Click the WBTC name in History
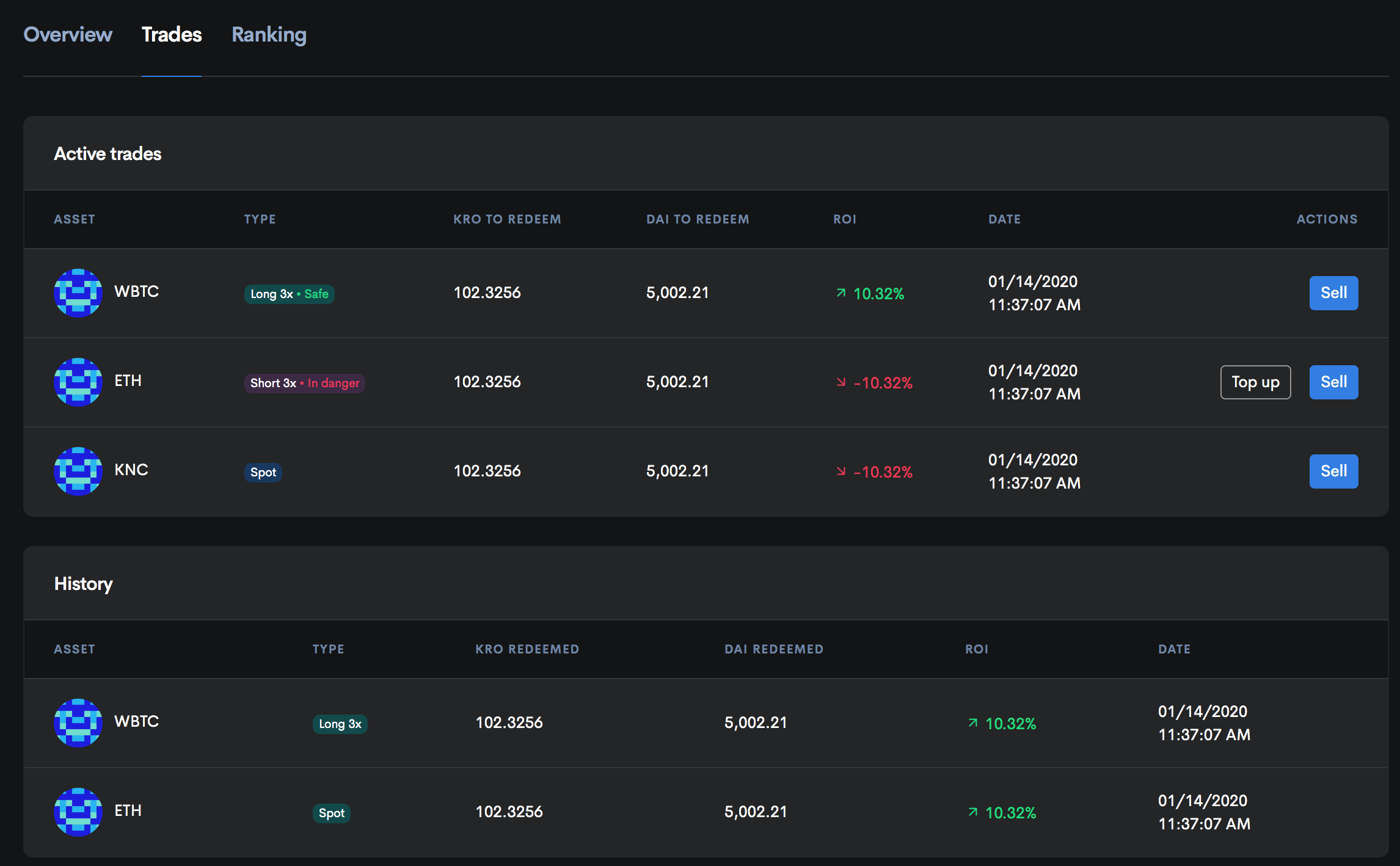This screenshot has width=1400, height=866. click(137, 721)
